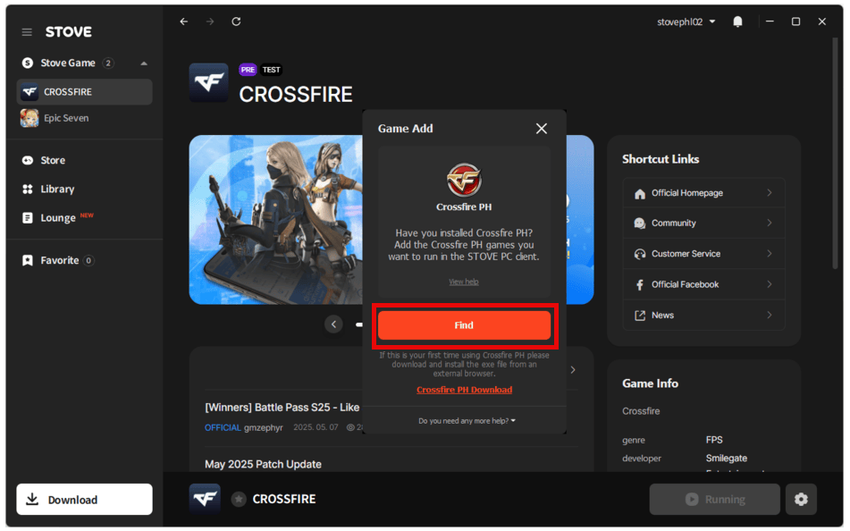The height and width of the screenshot is (531, 850).
Task: Click the Facebook f icon
Action: (640, 285)
